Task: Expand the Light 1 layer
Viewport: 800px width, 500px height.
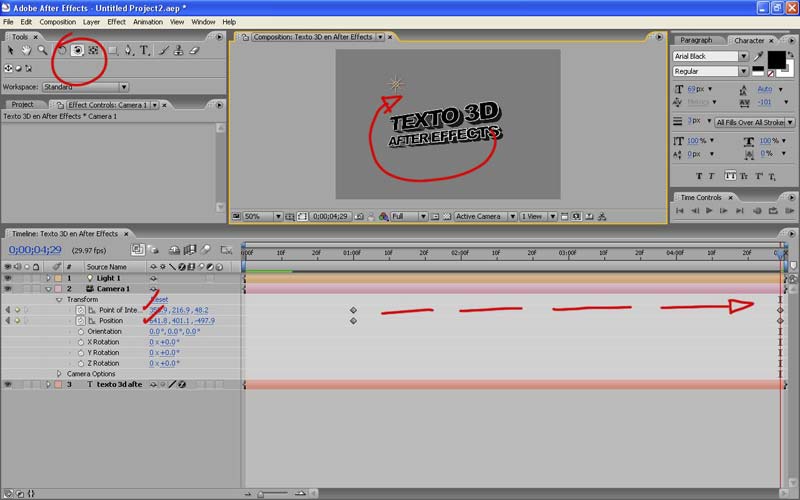Action: [x=48, y=278]
